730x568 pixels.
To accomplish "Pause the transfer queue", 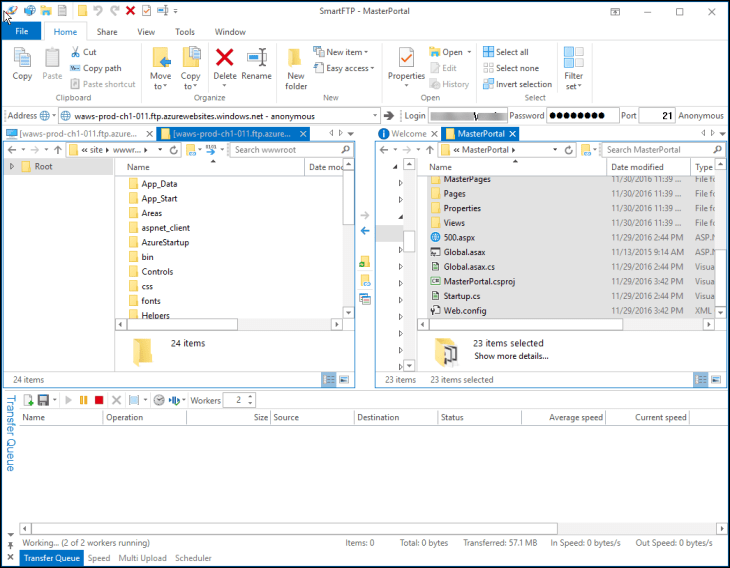I will click(83, 400).
